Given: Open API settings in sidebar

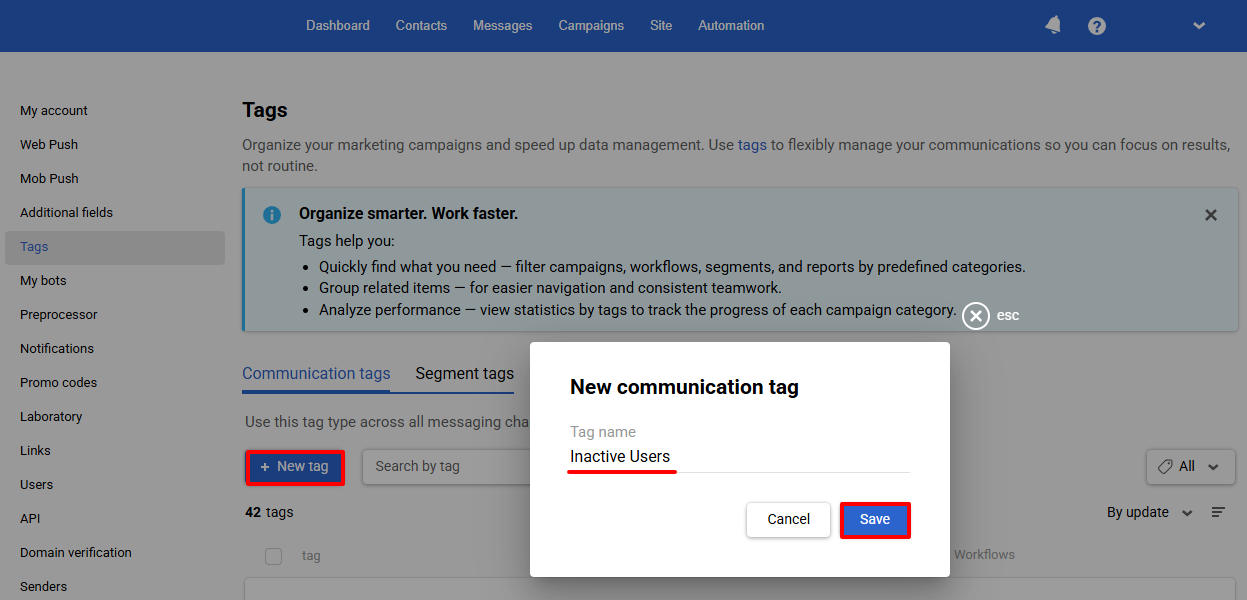Looking at the screenshot, I should click(x=30, y=519).
